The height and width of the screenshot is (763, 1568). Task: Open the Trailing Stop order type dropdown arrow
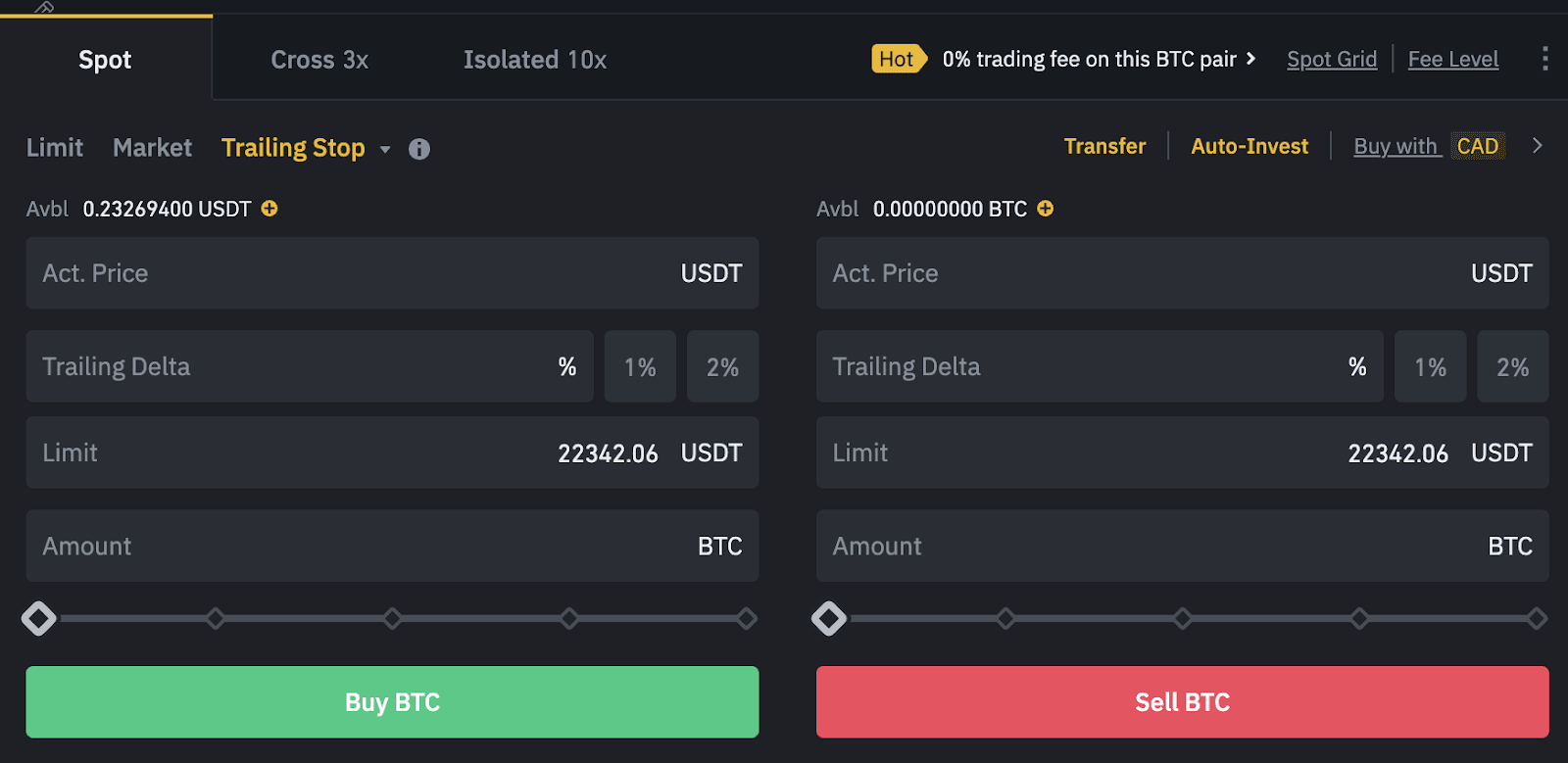coord(385,150)
